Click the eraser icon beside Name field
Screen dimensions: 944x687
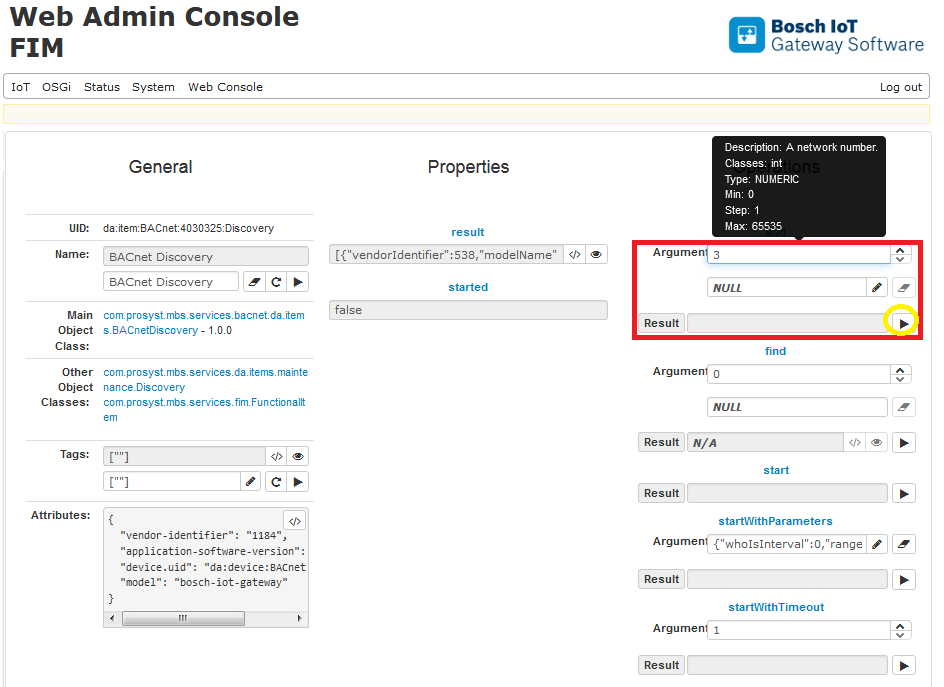(x=254, y=282)
